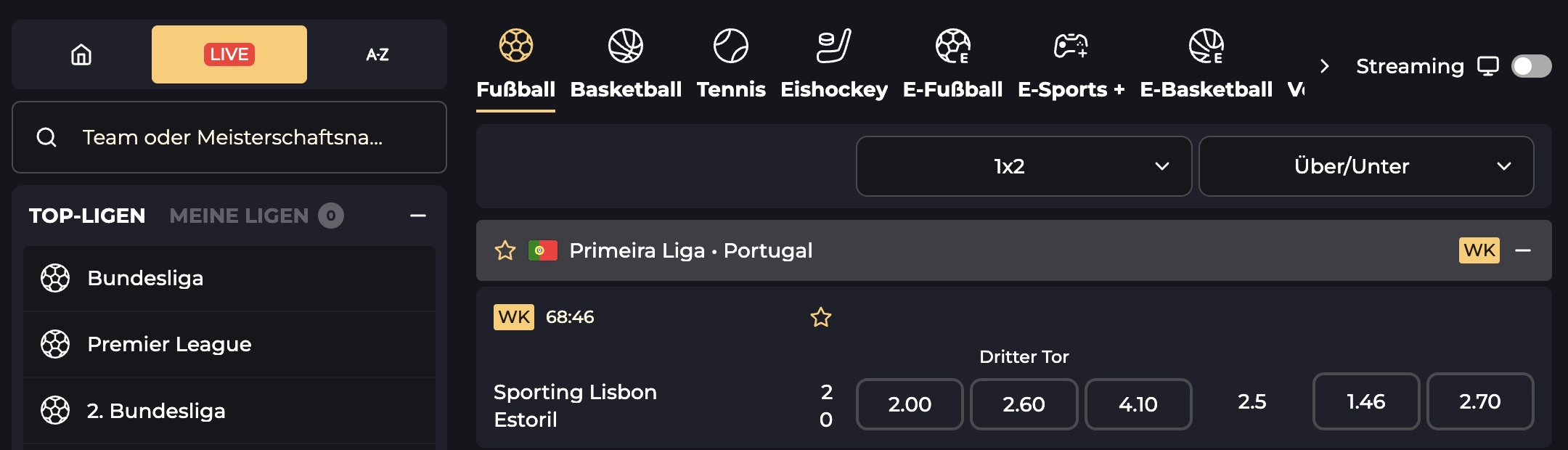
Task: Select the Fußball sport icon
Action: point(515,45)
